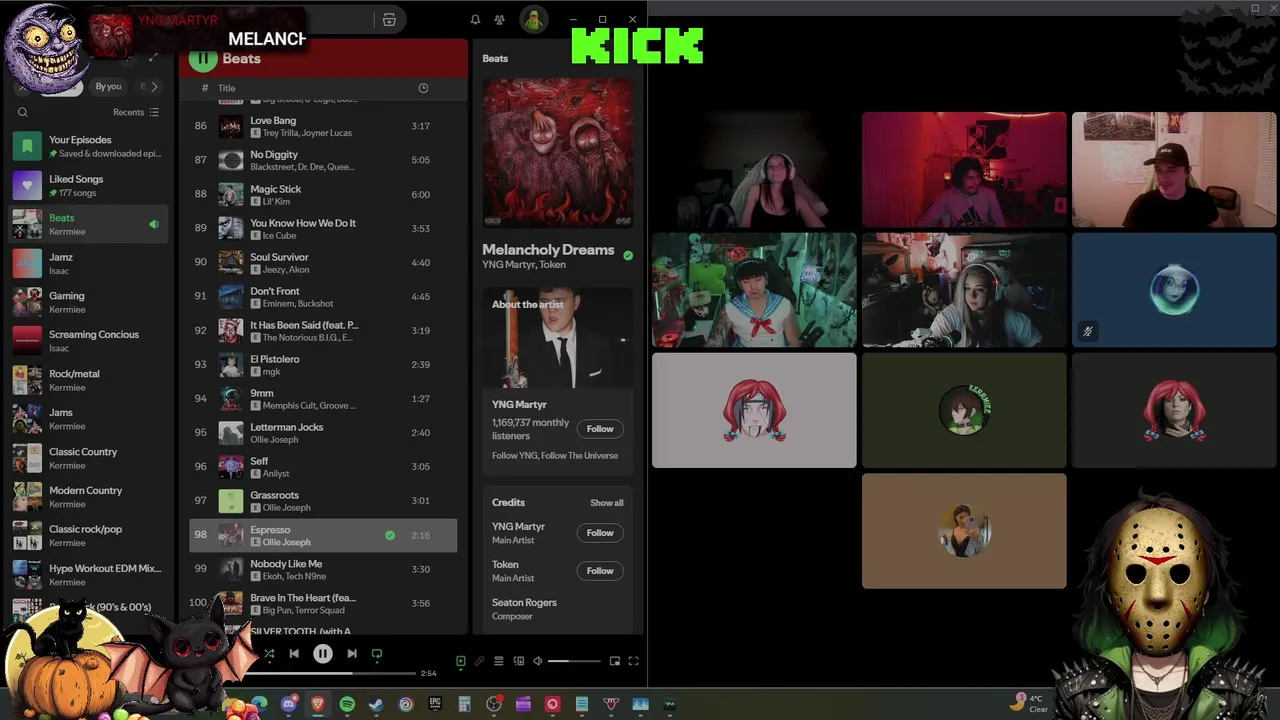Select the track Nobody Like Me
1280x720 pixels.
(323, 569)
